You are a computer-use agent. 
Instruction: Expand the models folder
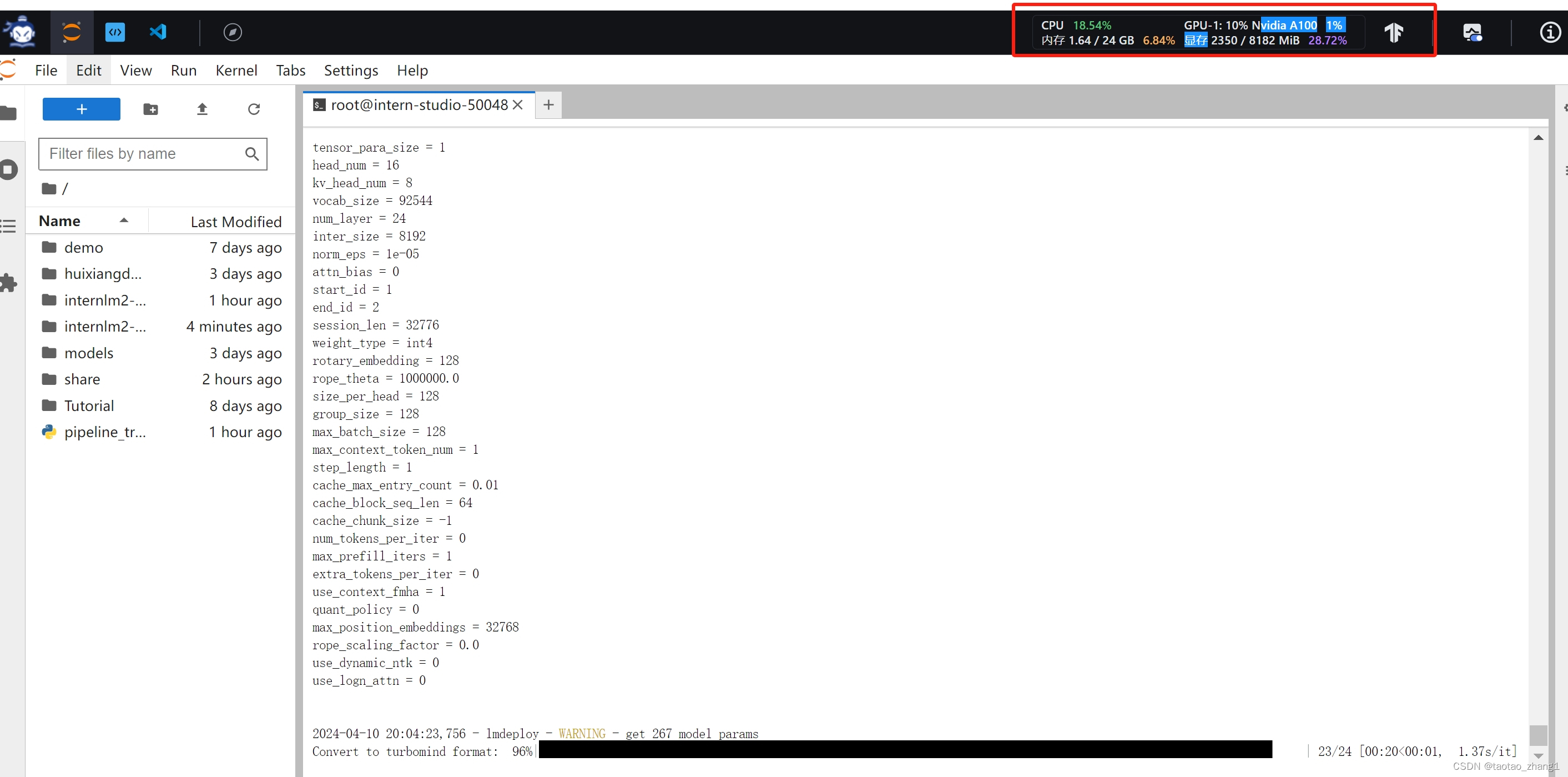89,353
